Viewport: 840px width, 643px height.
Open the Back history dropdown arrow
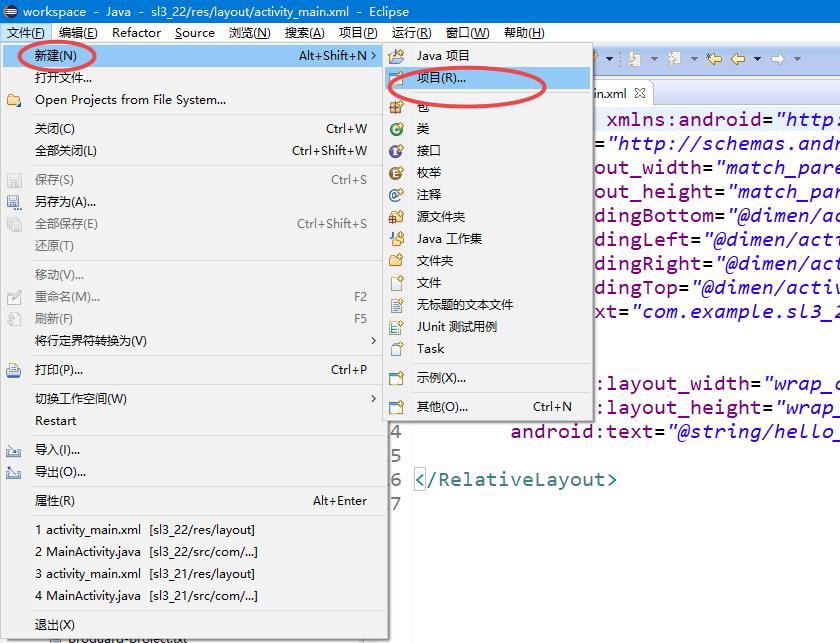758,59
